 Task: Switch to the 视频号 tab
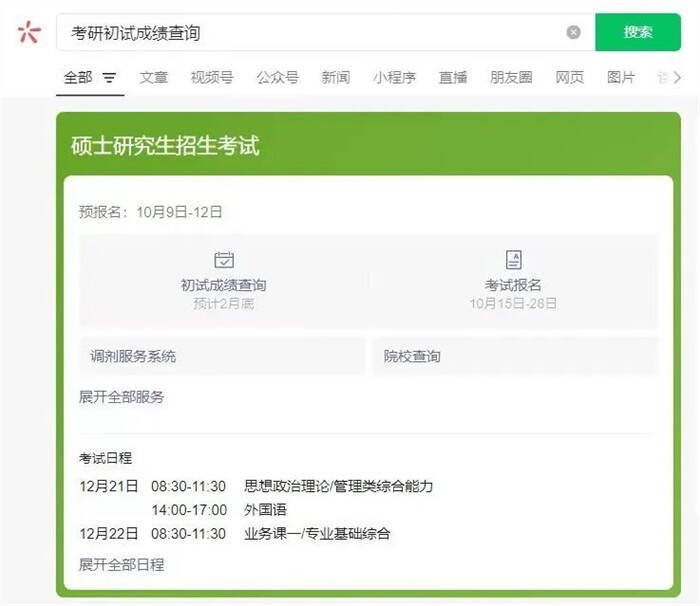pos(211,78)
